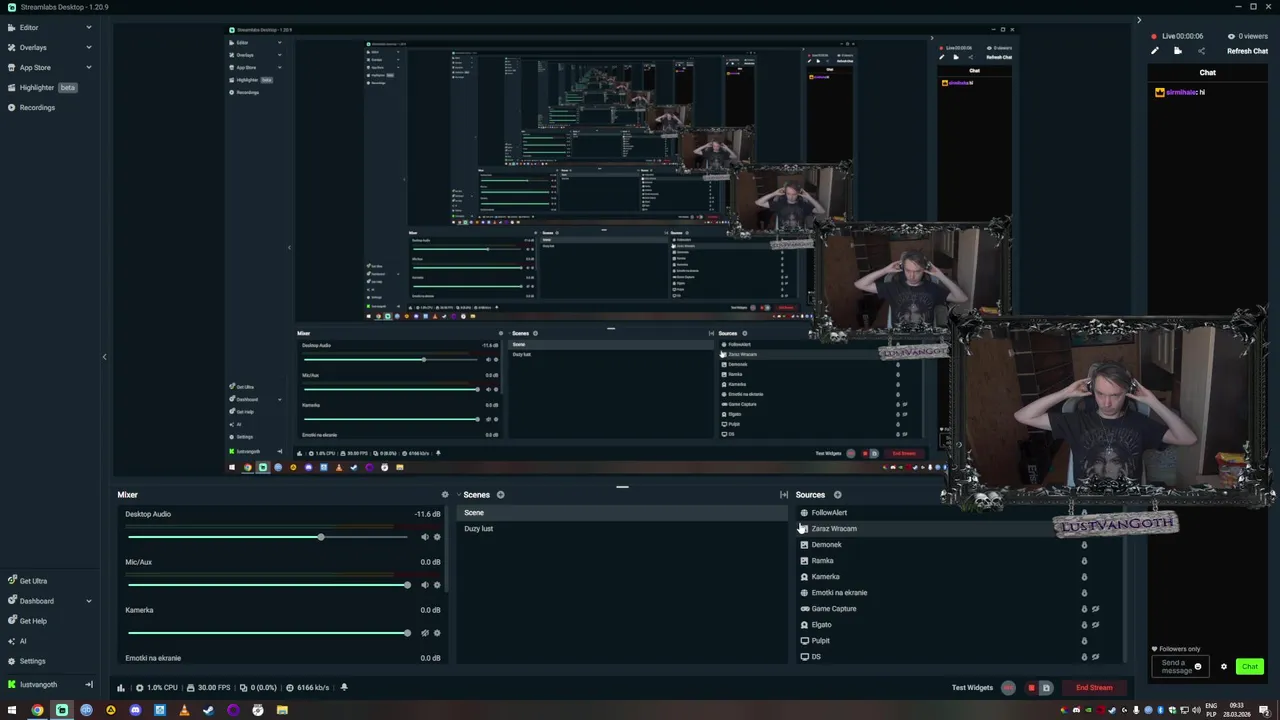Open Settings gear in sidebar
The width and height of the screenshot is (1280, 720).
(x=26, y=661)
